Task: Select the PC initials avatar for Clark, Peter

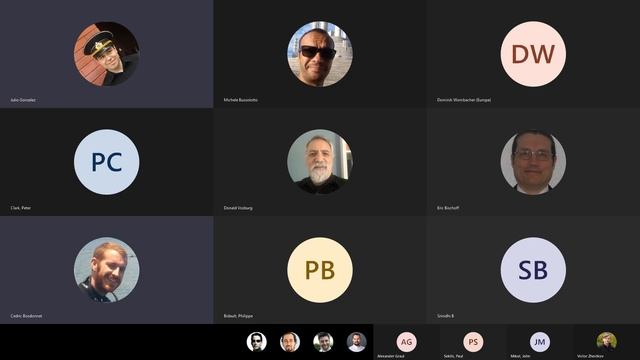Action: 107,162
